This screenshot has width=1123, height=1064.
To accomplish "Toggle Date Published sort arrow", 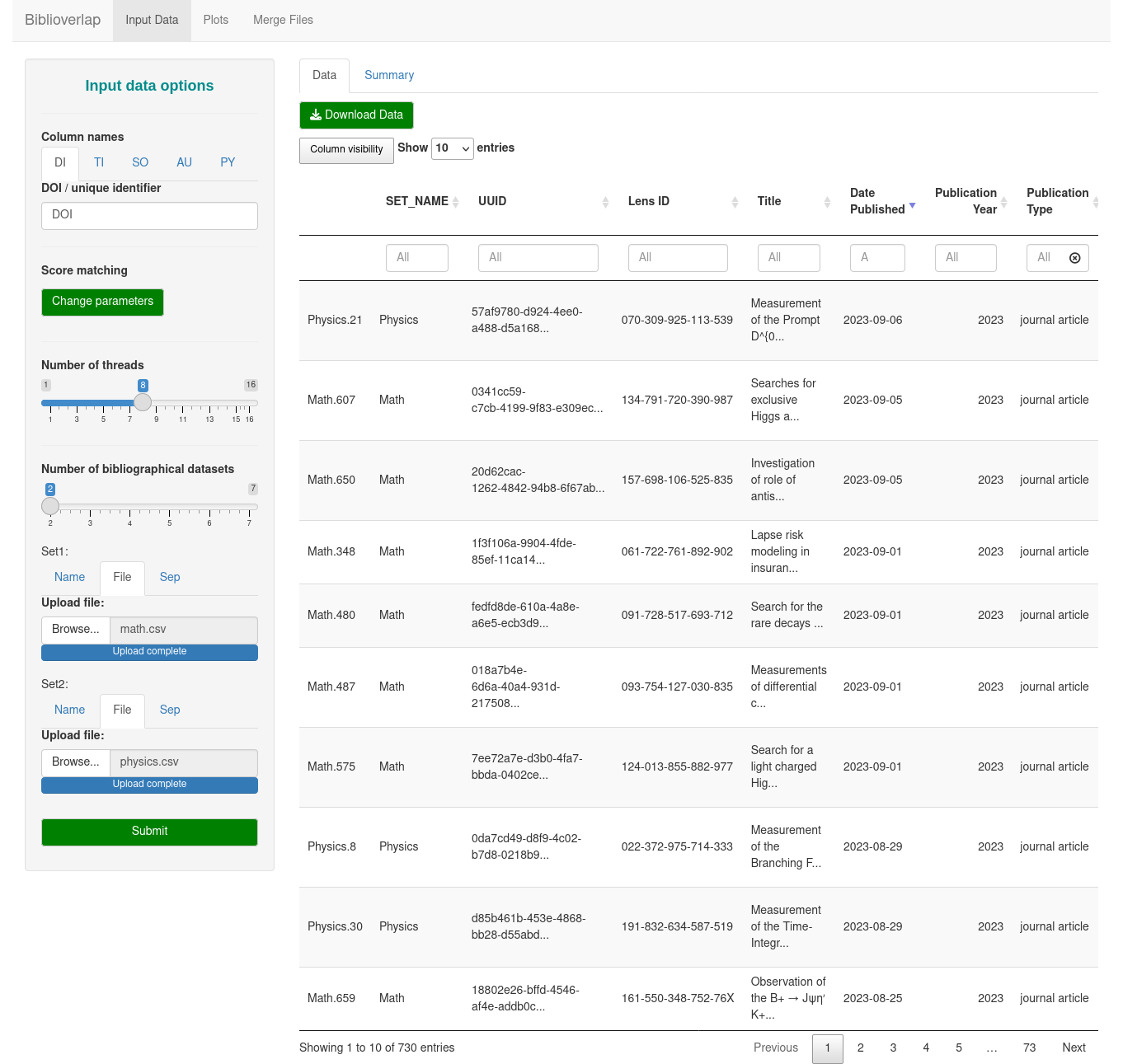I will pos(912,205).
